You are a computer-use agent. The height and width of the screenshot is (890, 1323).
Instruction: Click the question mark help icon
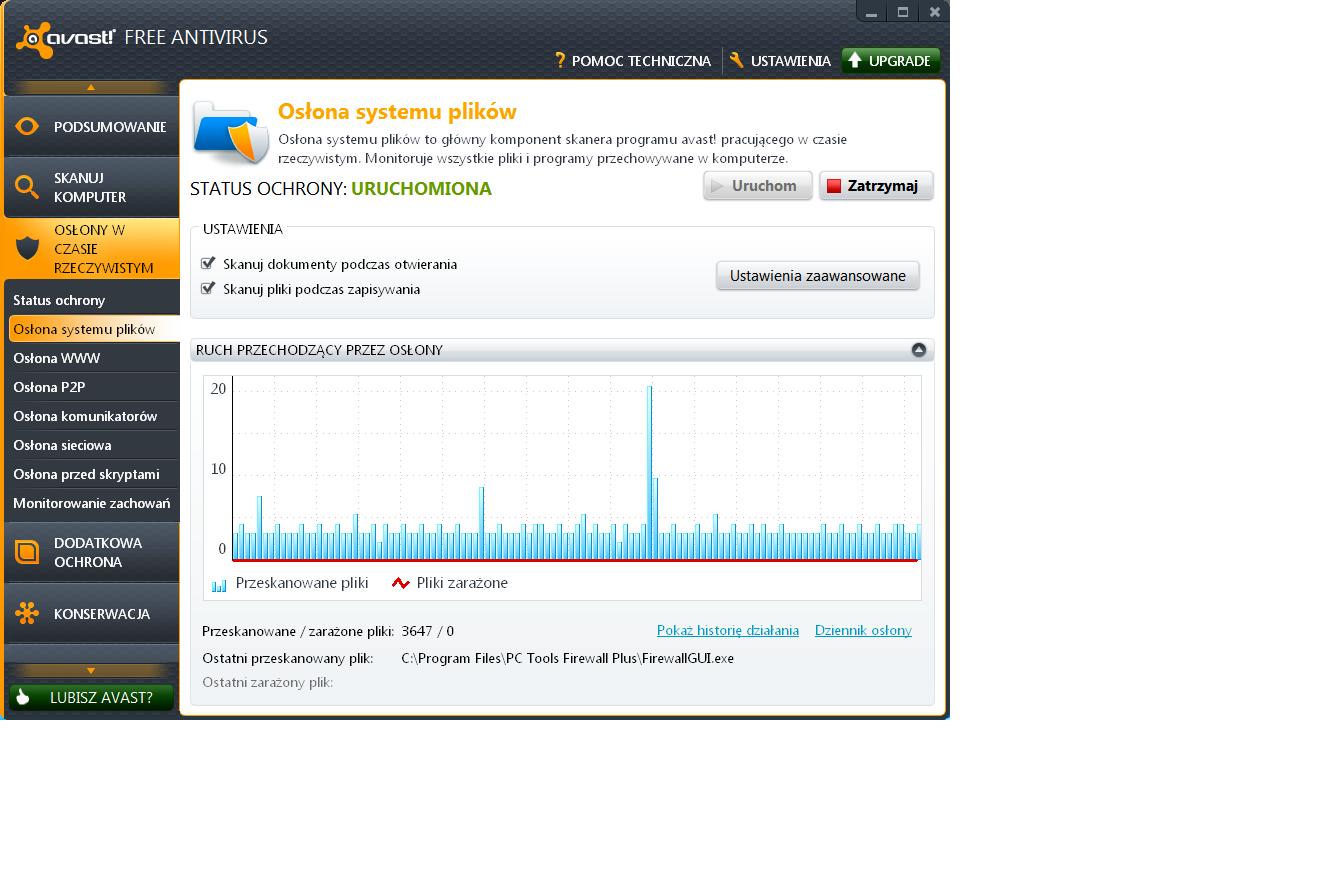pyautogui.click(x=560, y=61)
